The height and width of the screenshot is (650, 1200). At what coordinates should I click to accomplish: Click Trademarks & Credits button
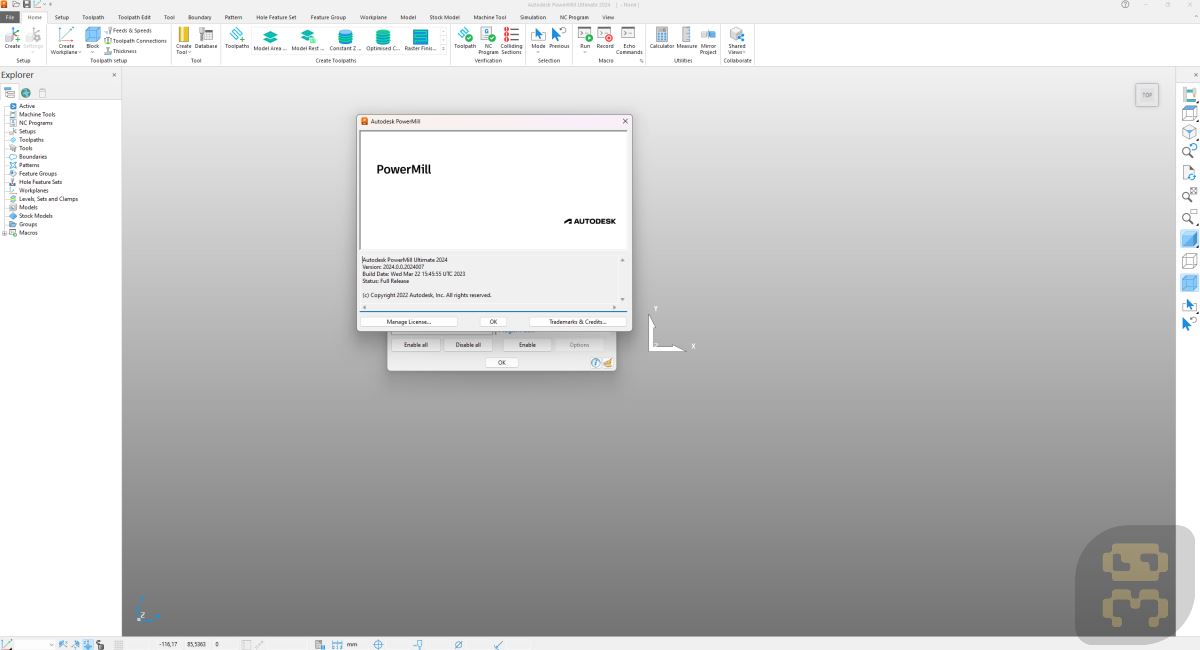pos(578,322)
